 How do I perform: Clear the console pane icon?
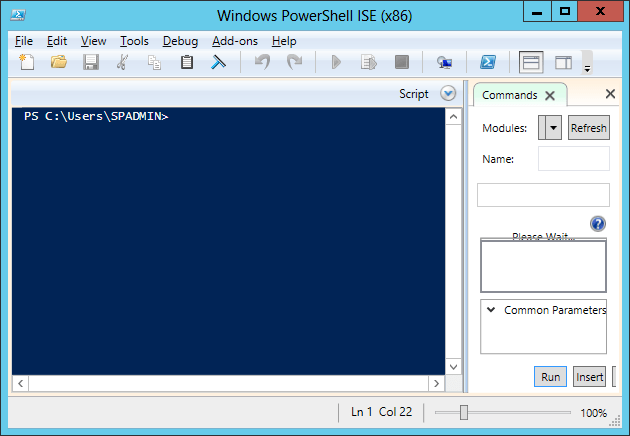click(218, 62)
